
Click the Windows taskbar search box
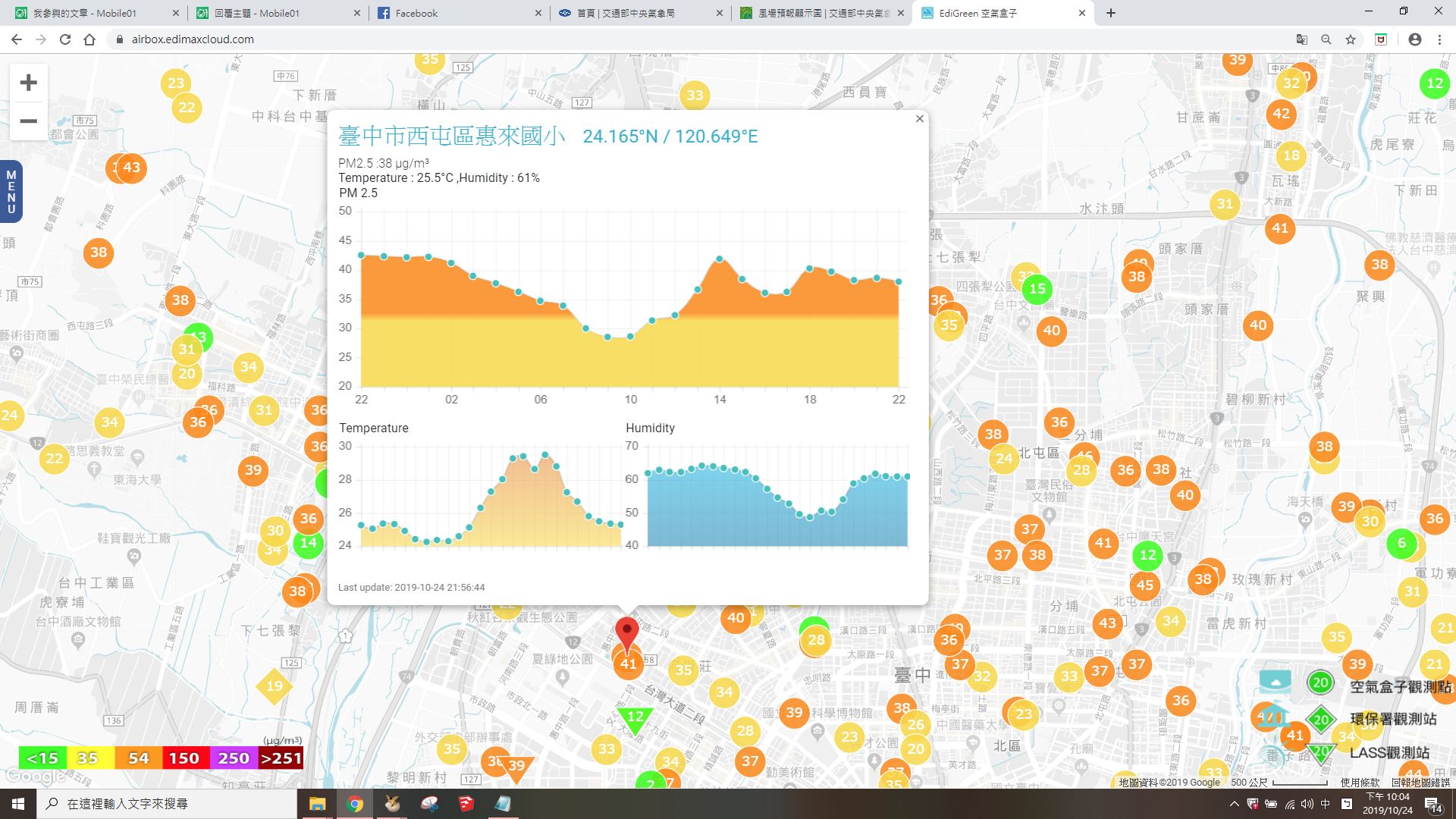click(167, 804)
